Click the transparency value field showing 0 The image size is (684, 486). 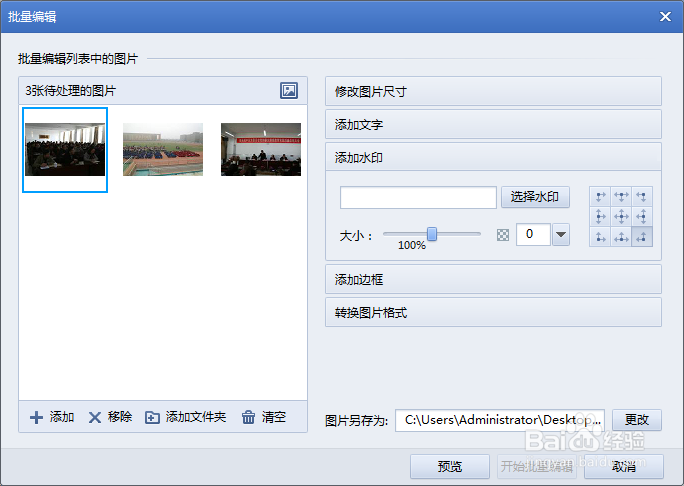pyautogui.click(x=533, y=235)
